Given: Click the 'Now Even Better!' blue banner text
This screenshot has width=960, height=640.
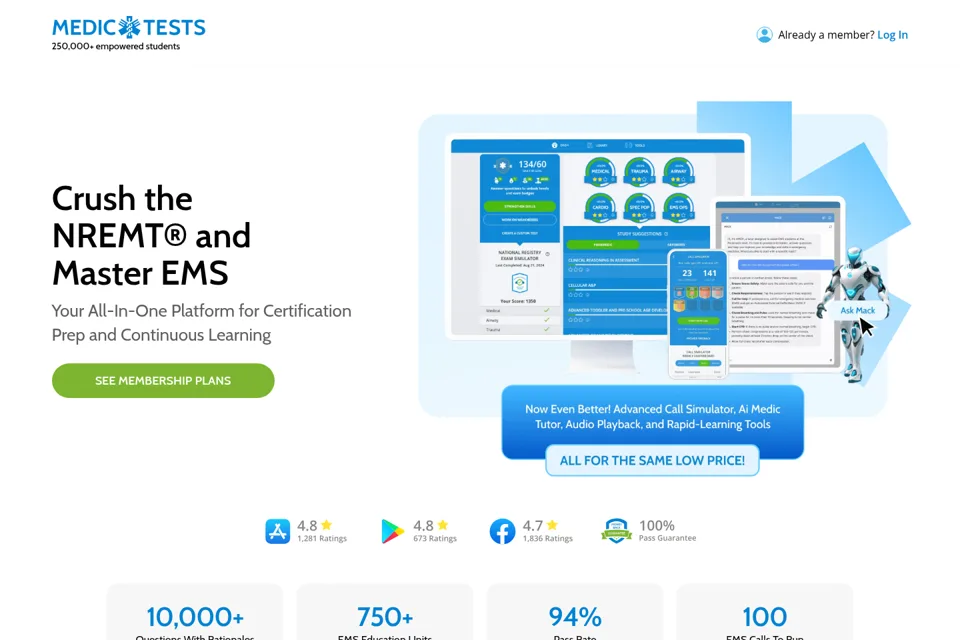Looking at the screenshot, I should (653, 416).
